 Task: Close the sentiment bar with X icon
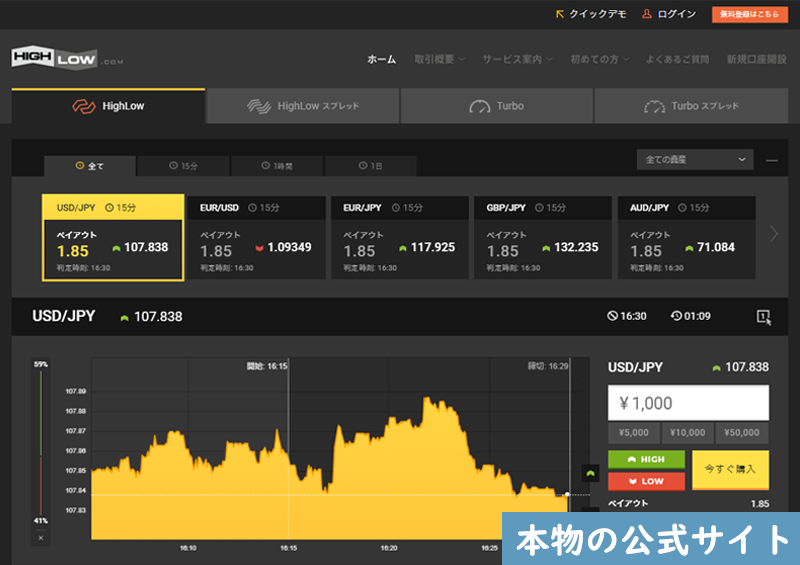(41, 538)
